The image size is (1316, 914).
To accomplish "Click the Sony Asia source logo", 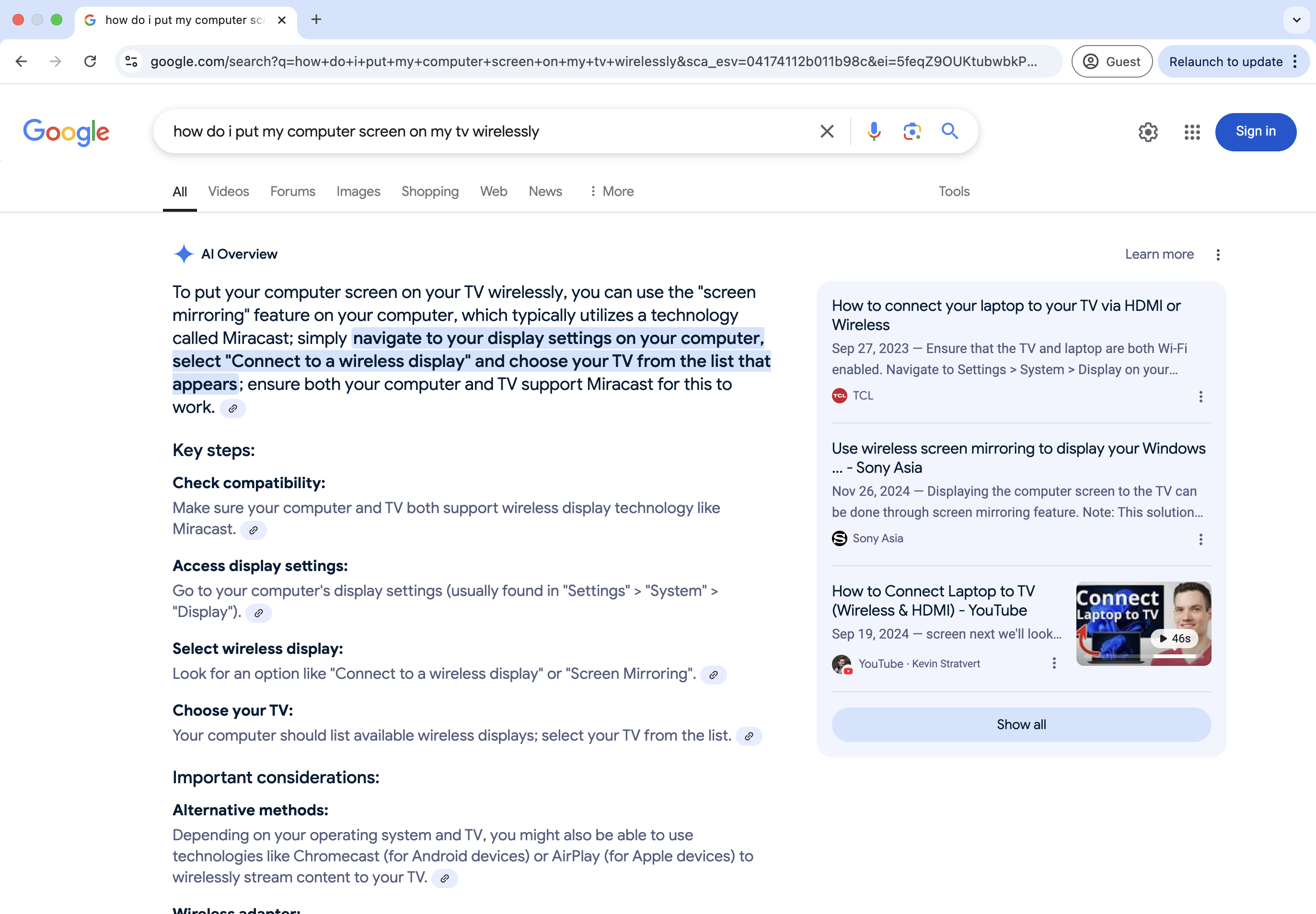I will [839, 538].
